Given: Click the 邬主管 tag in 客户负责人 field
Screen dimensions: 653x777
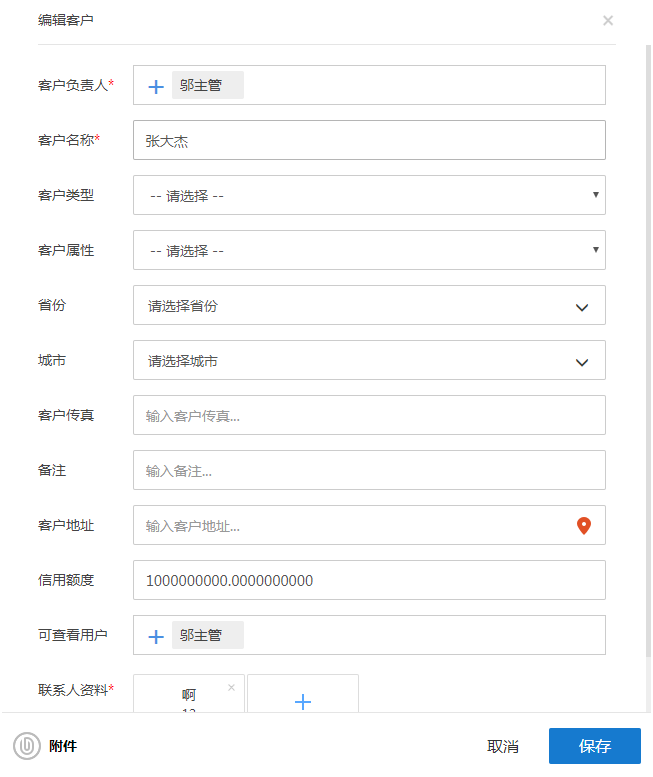Looking at the screenshot, I should 208,85.
